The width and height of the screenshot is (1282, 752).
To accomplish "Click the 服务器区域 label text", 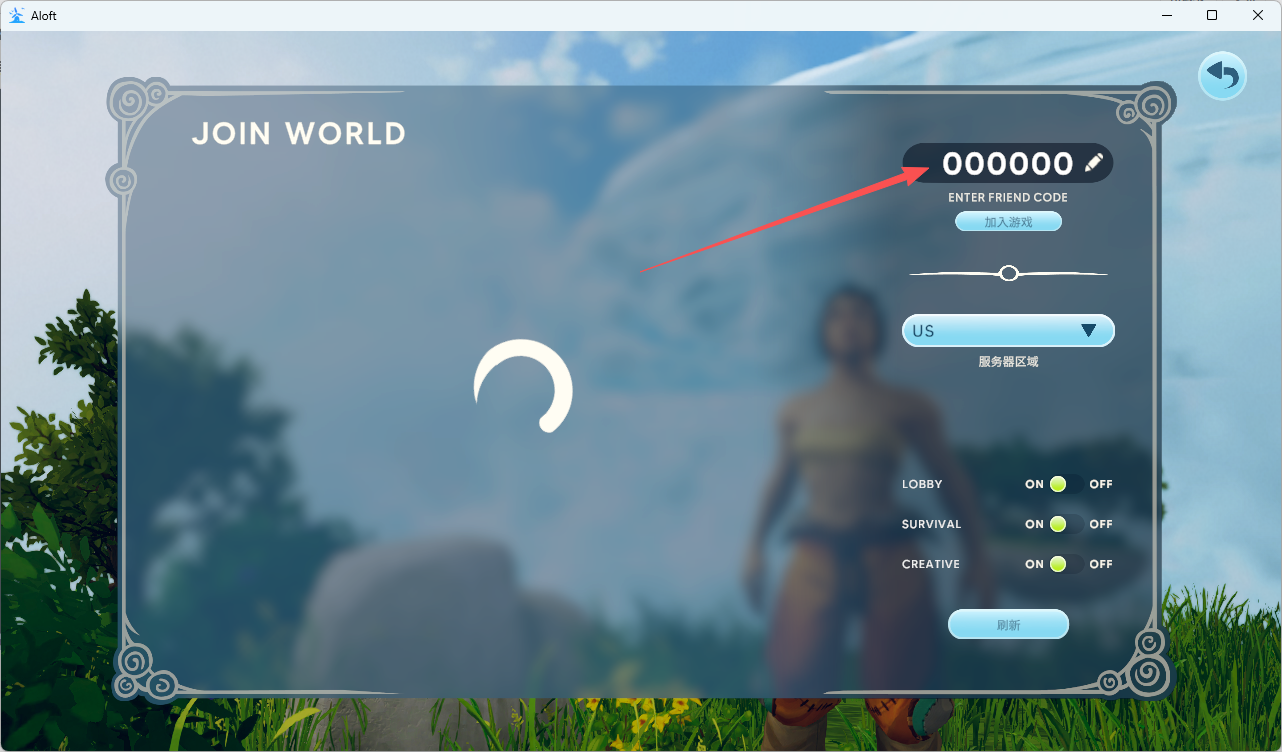I will [x=1008, y=362].
